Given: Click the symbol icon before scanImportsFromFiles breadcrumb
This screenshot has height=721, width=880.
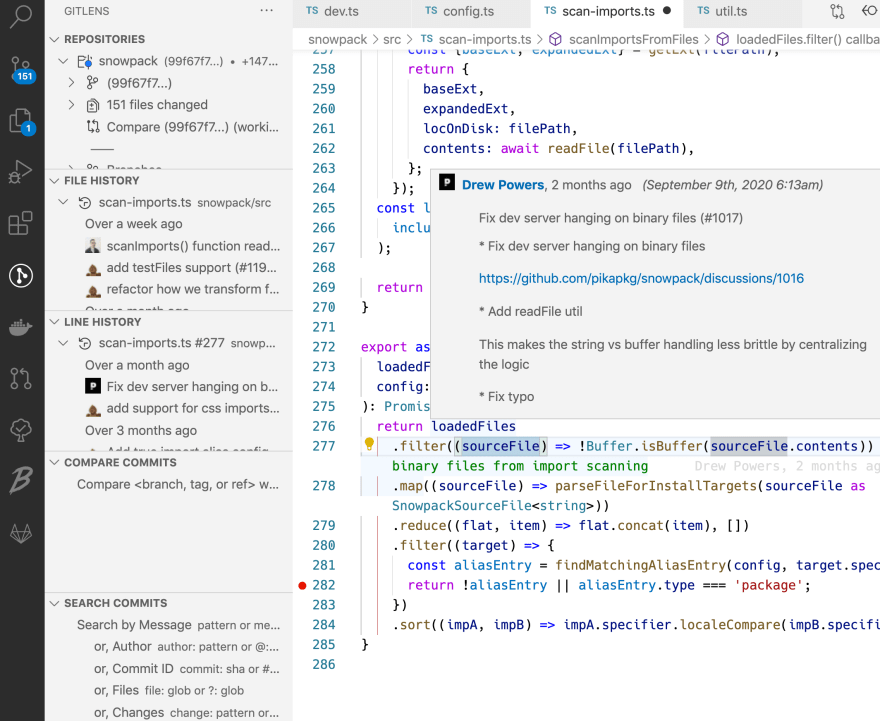Looking at the screenshot, I should point(555,39).
